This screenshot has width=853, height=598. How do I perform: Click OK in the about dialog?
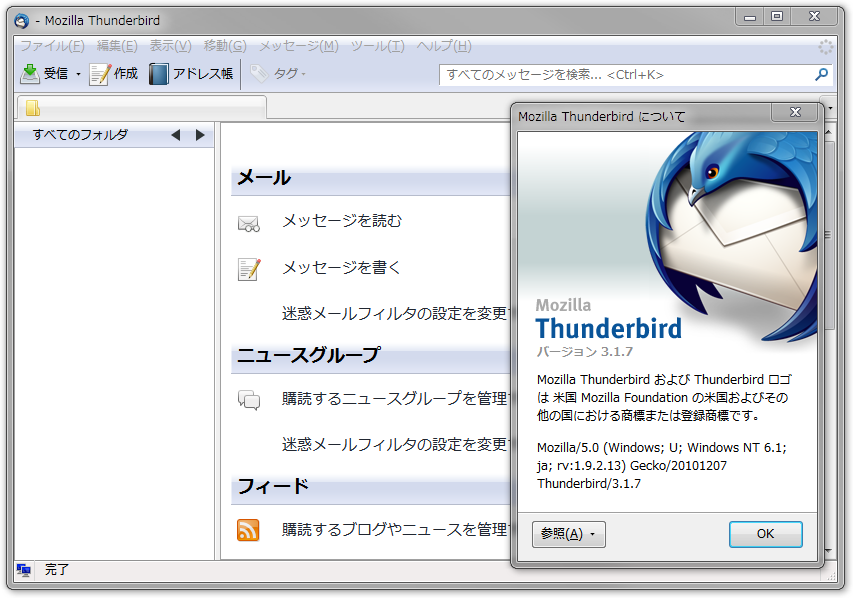click(765, 534)
